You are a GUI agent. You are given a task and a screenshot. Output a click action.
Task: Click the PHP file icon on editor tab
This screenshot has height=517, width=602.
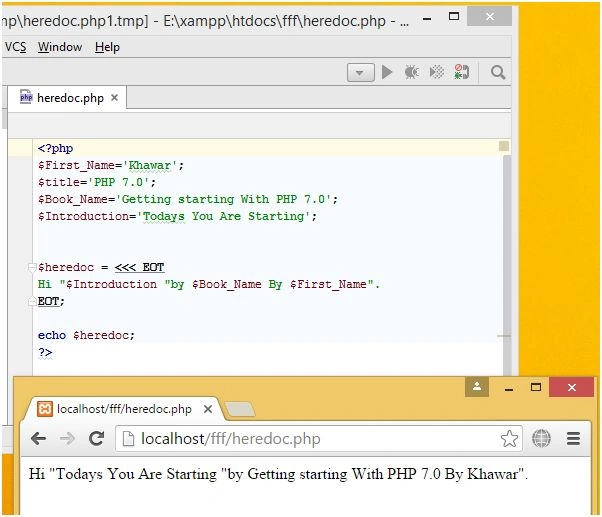pos(26,97)
